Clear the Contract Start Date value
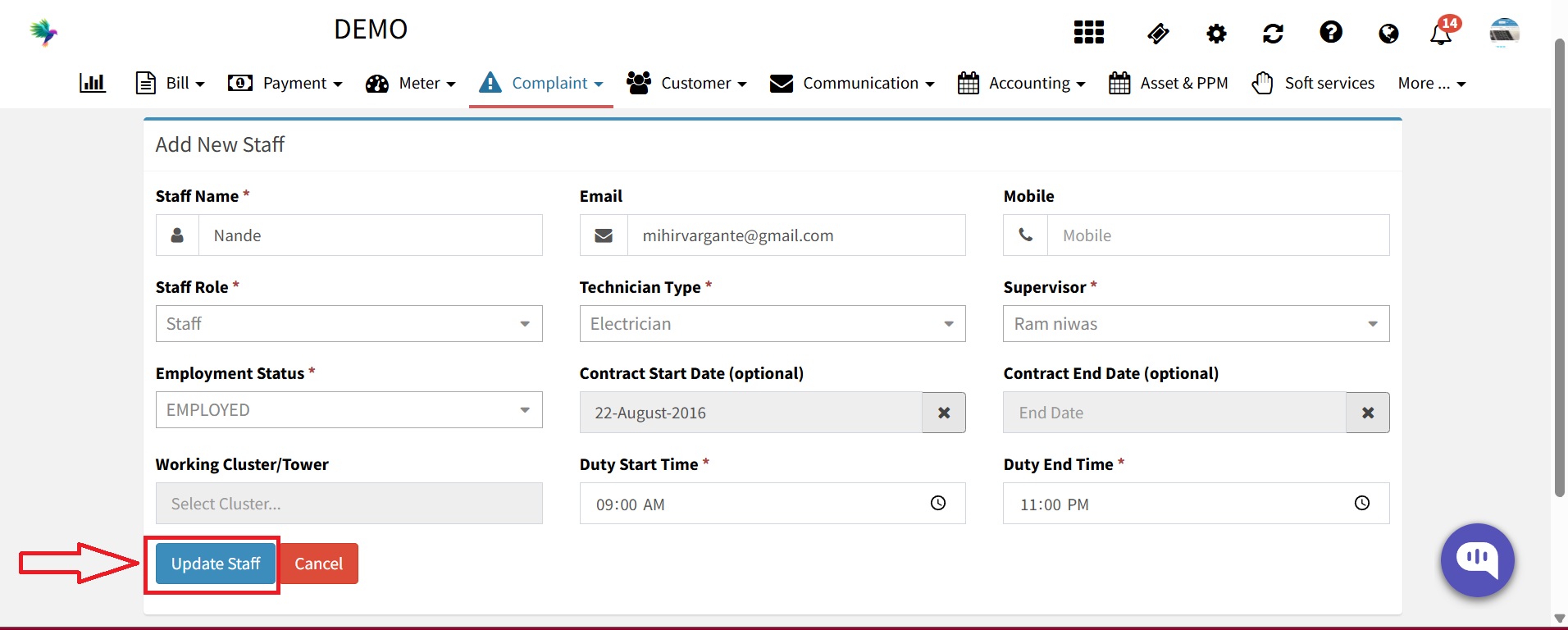 click(944, 413)
